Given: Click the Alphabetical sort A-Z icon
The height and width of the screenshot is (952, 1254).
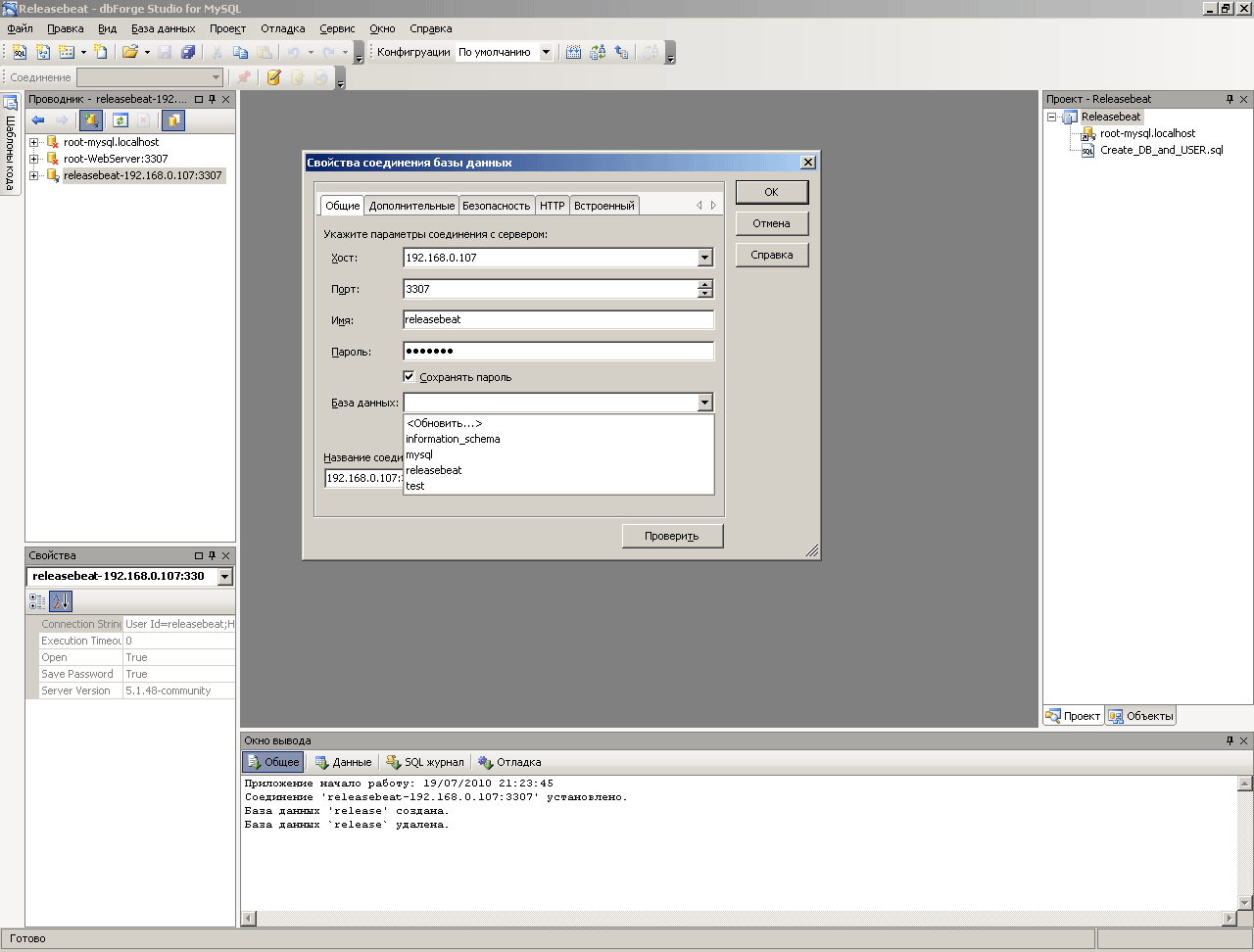Looking at the screenshot, I should [61, 601].
